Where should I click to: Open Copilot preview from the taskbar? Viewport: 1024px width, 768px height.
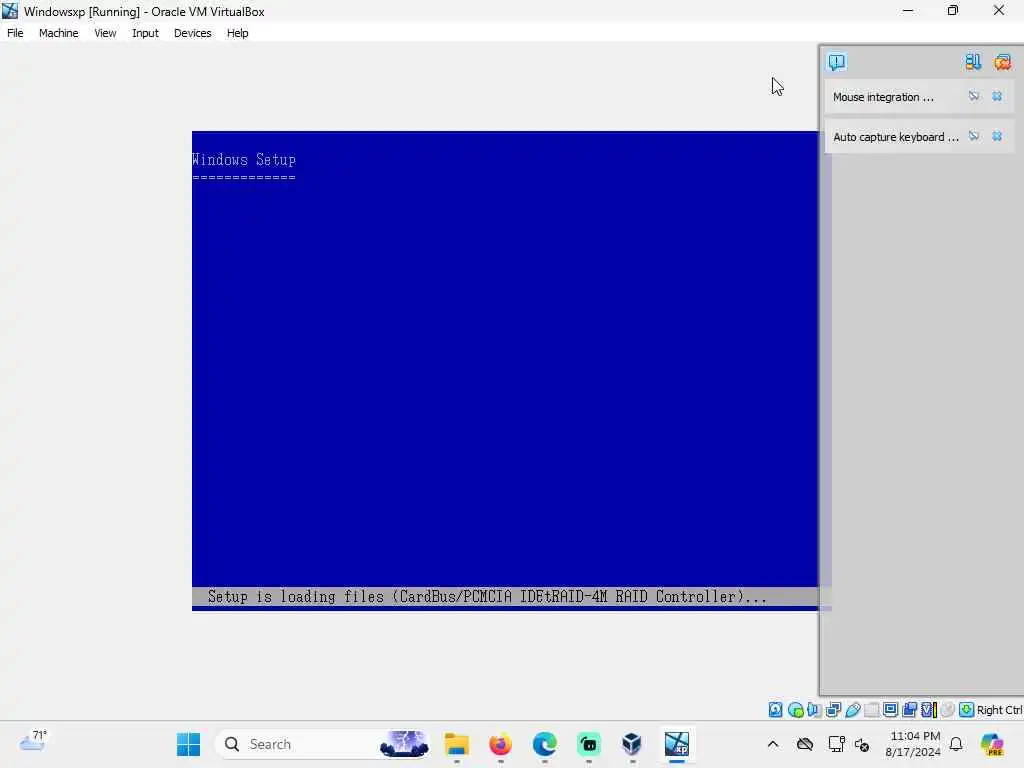pyautogui.click(x=992, y=744)
